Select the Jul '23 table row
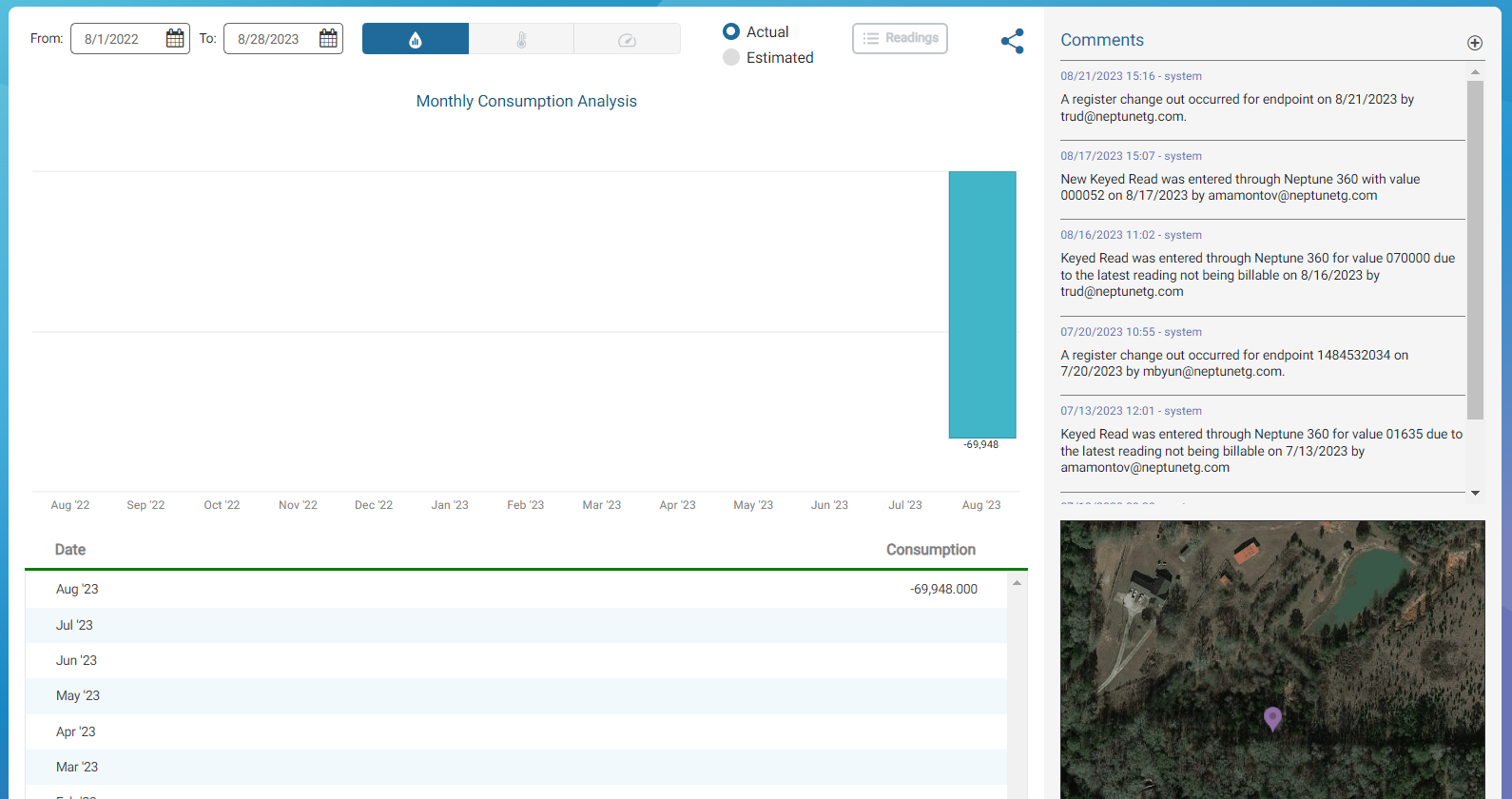The width and height of the screenshot is (1512, 799). tap(515, 625)
